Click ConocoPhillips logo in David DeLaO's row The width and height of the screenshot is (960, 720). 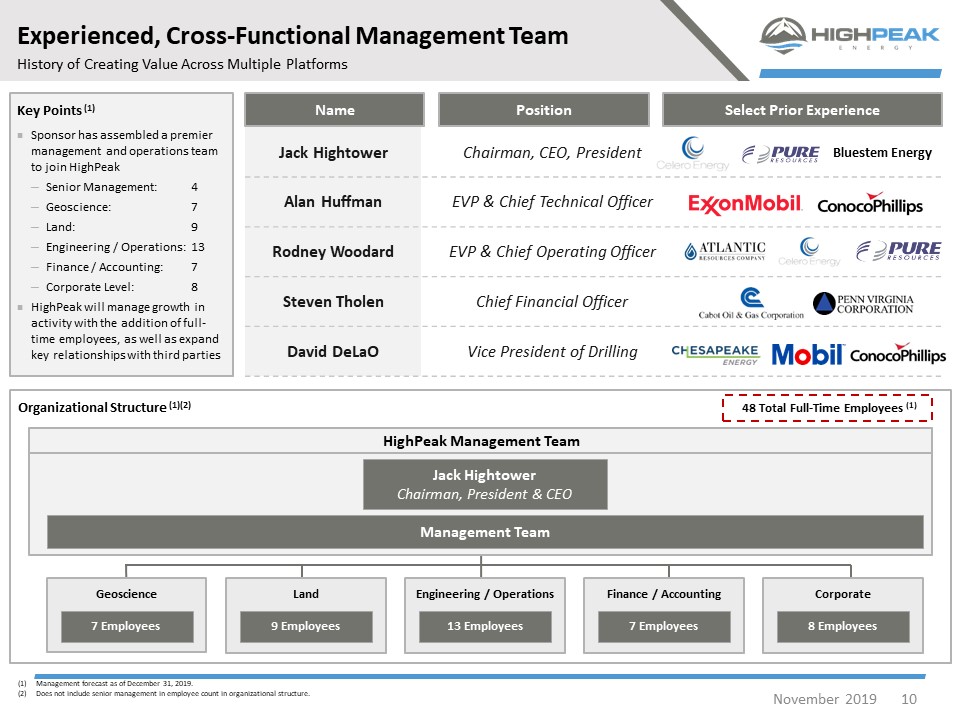[898, 353]
